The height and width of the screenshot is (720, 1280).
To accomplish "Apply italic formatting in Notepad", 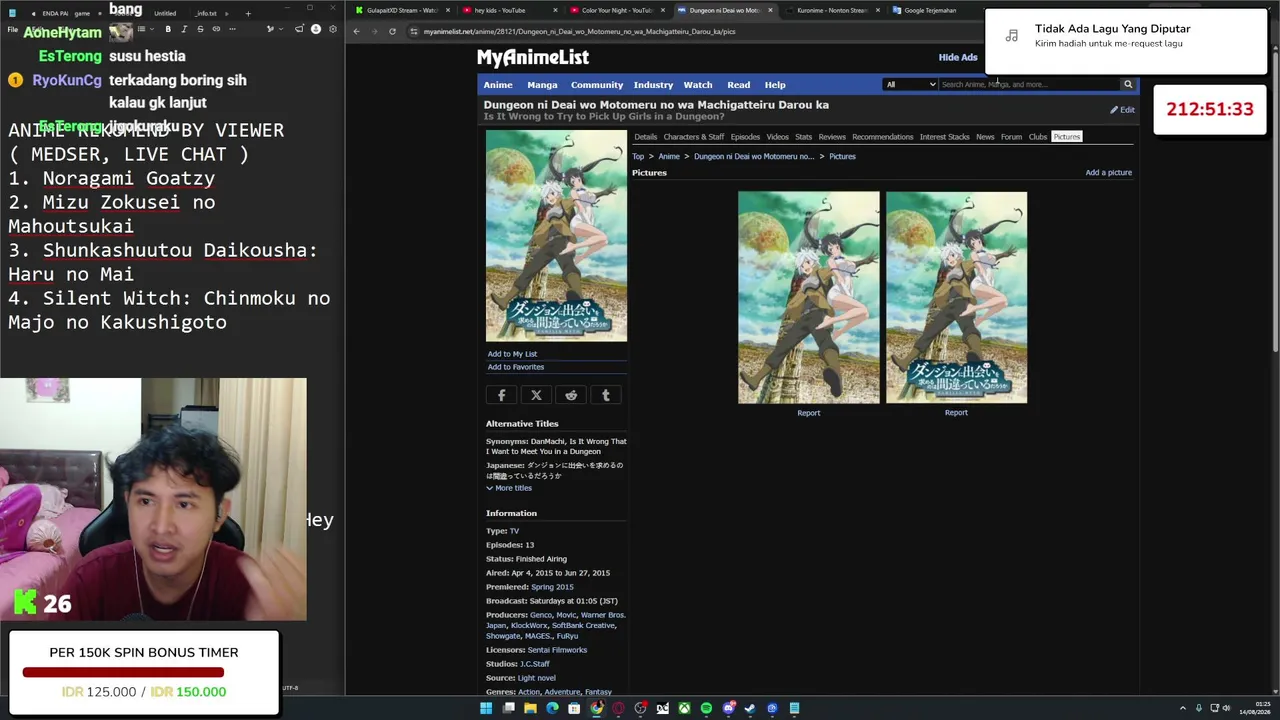I will coord(184,29).
